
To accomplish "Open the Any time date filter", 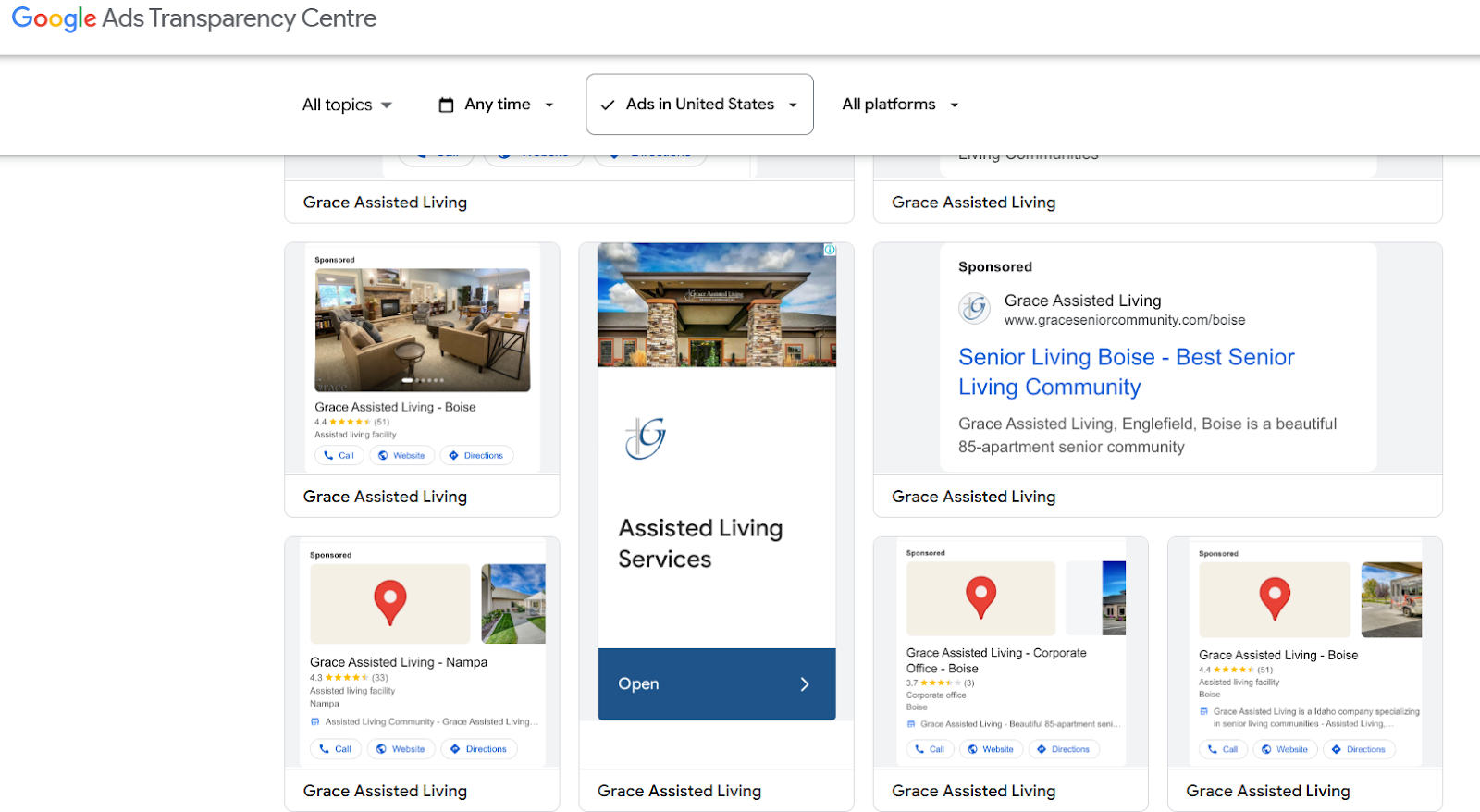I will pos(496,105).
